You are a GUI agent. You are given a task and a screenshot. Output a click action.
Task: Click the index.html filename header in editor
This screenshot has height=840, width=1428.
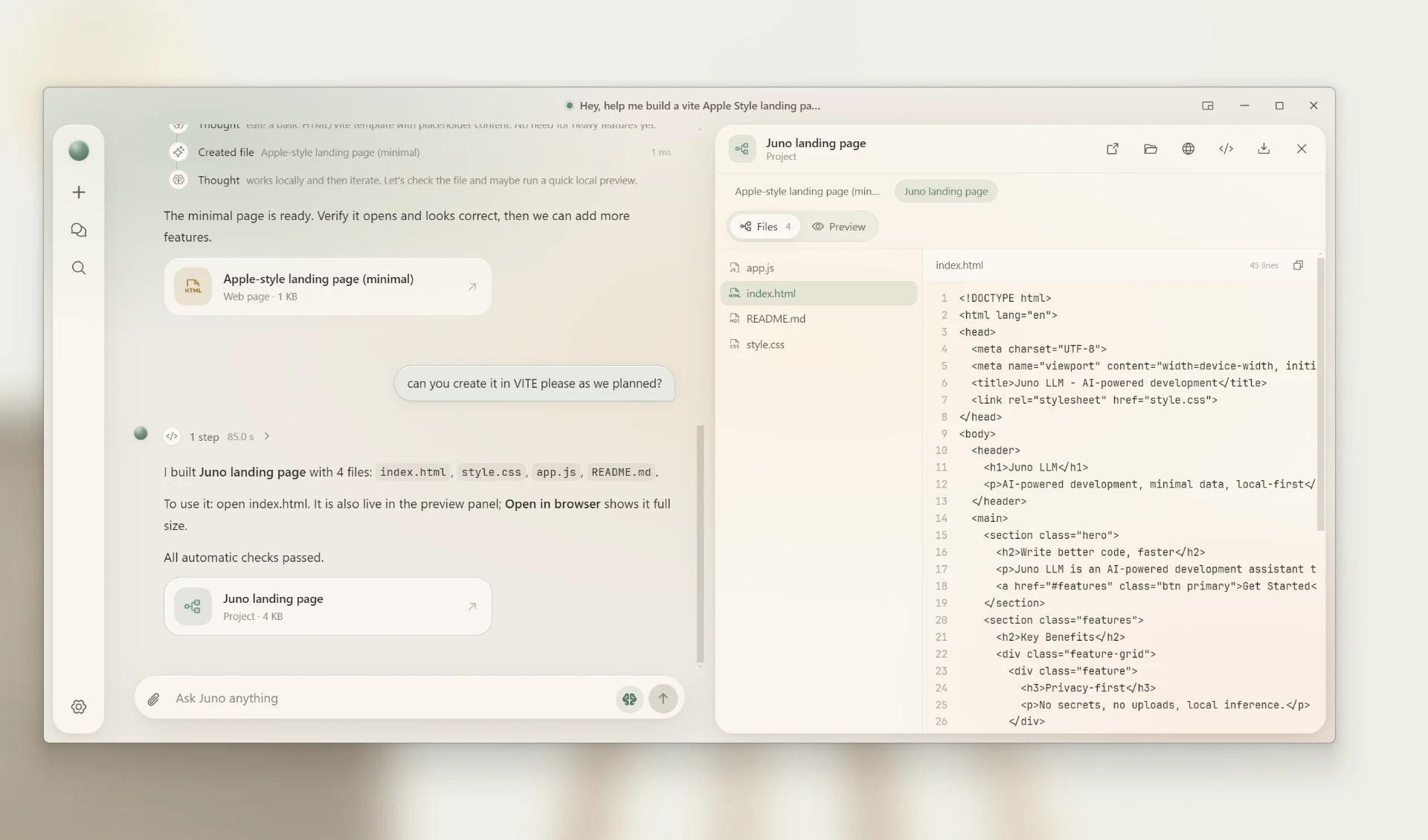(x=959, y=265)
